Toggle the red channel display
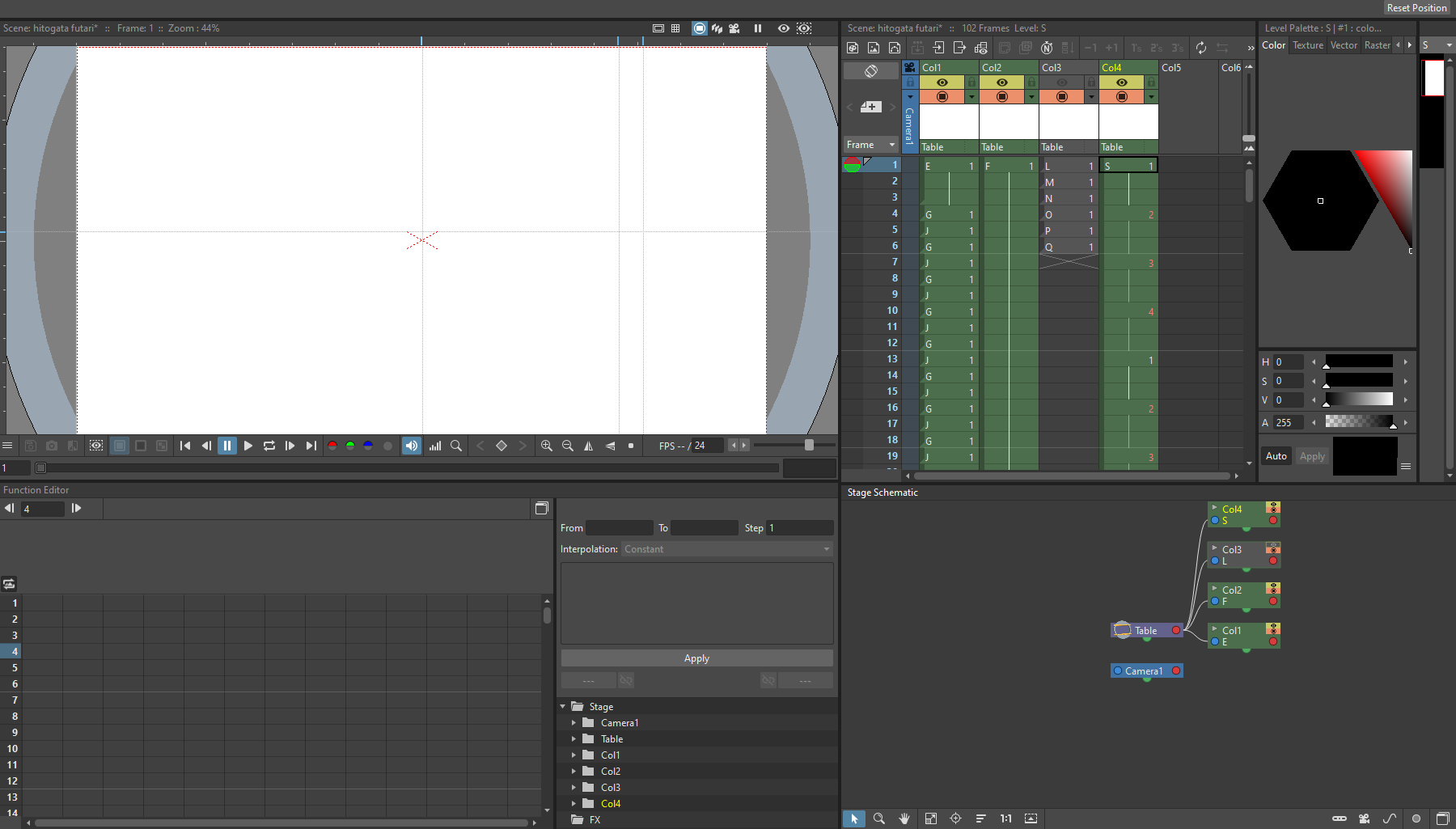The height and width of the screenshot is (829, 1456). (x=332, y=446)
